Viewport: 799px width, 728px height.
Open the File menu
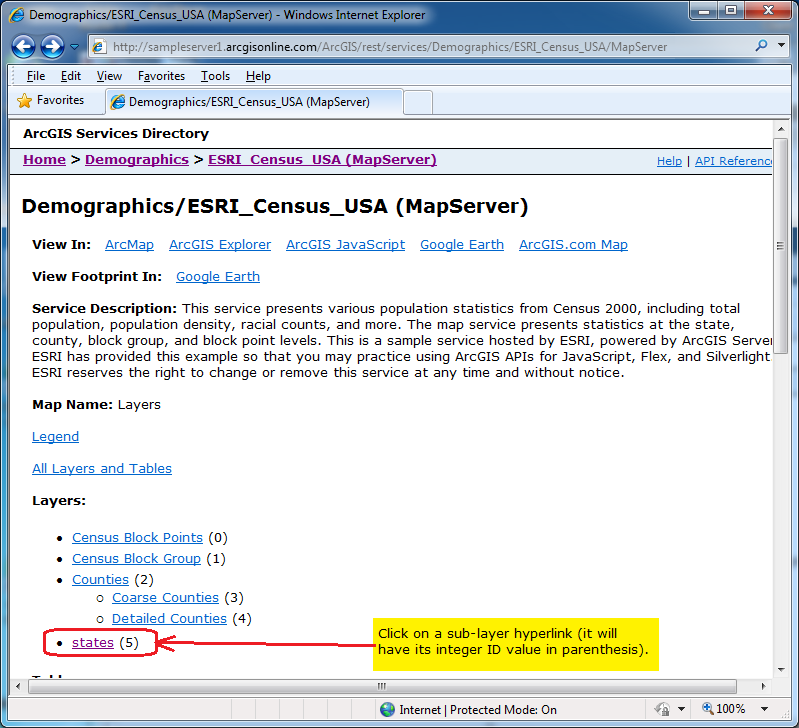click(x=36, y=76)
